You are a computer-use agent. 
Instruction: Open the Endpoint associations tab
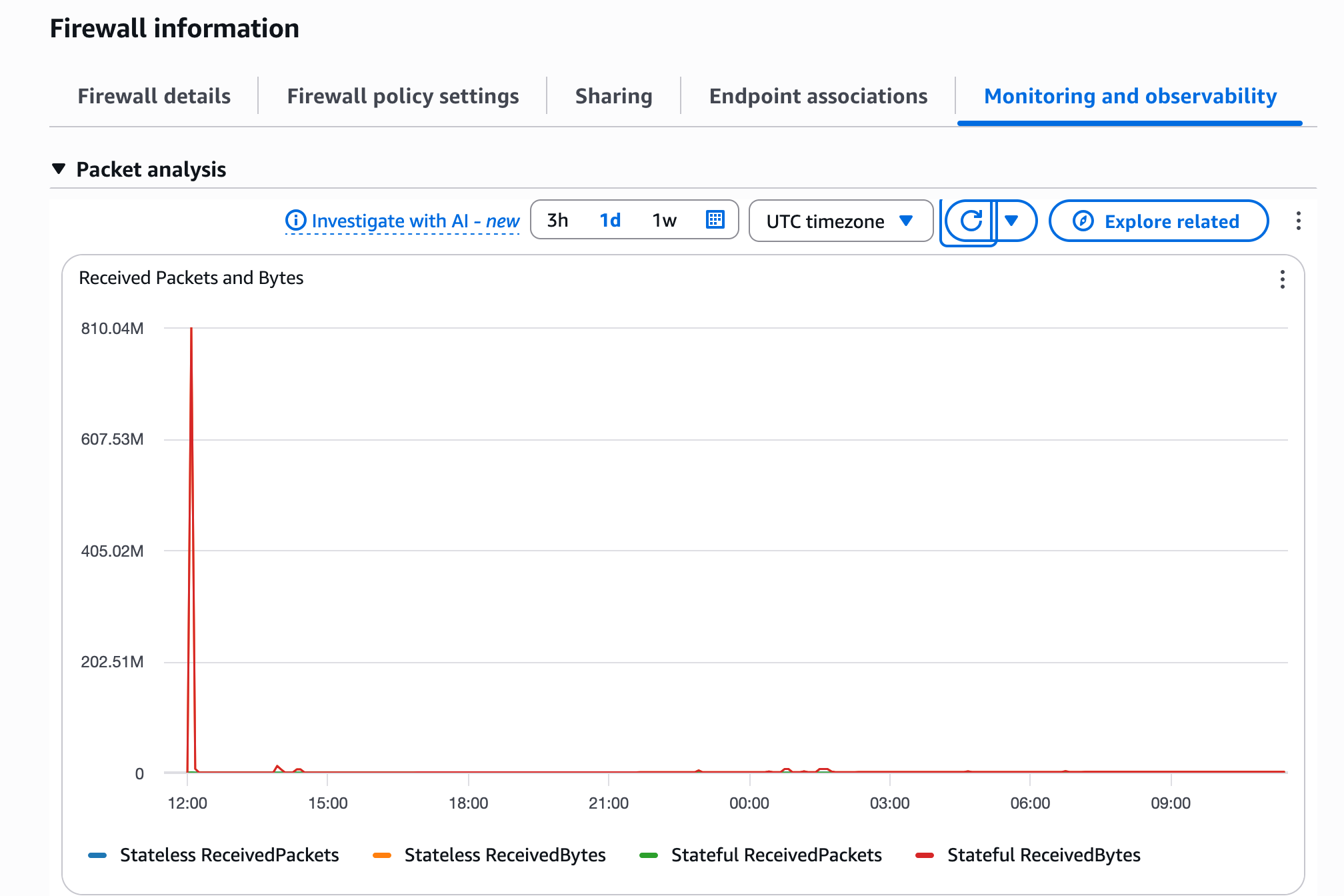coord(818,96)
